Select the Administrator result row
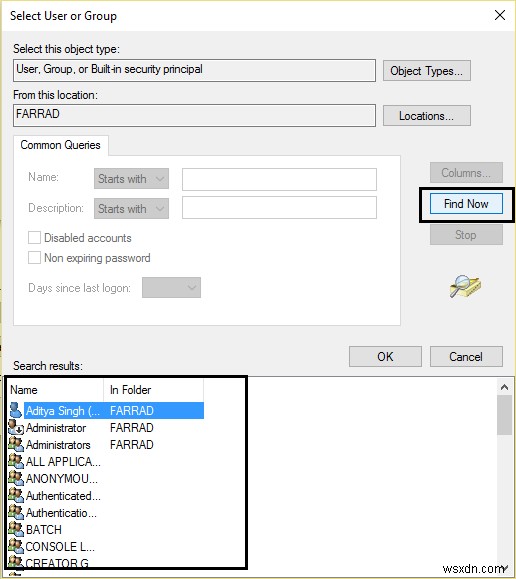516x579 pixels. (106, 428)
